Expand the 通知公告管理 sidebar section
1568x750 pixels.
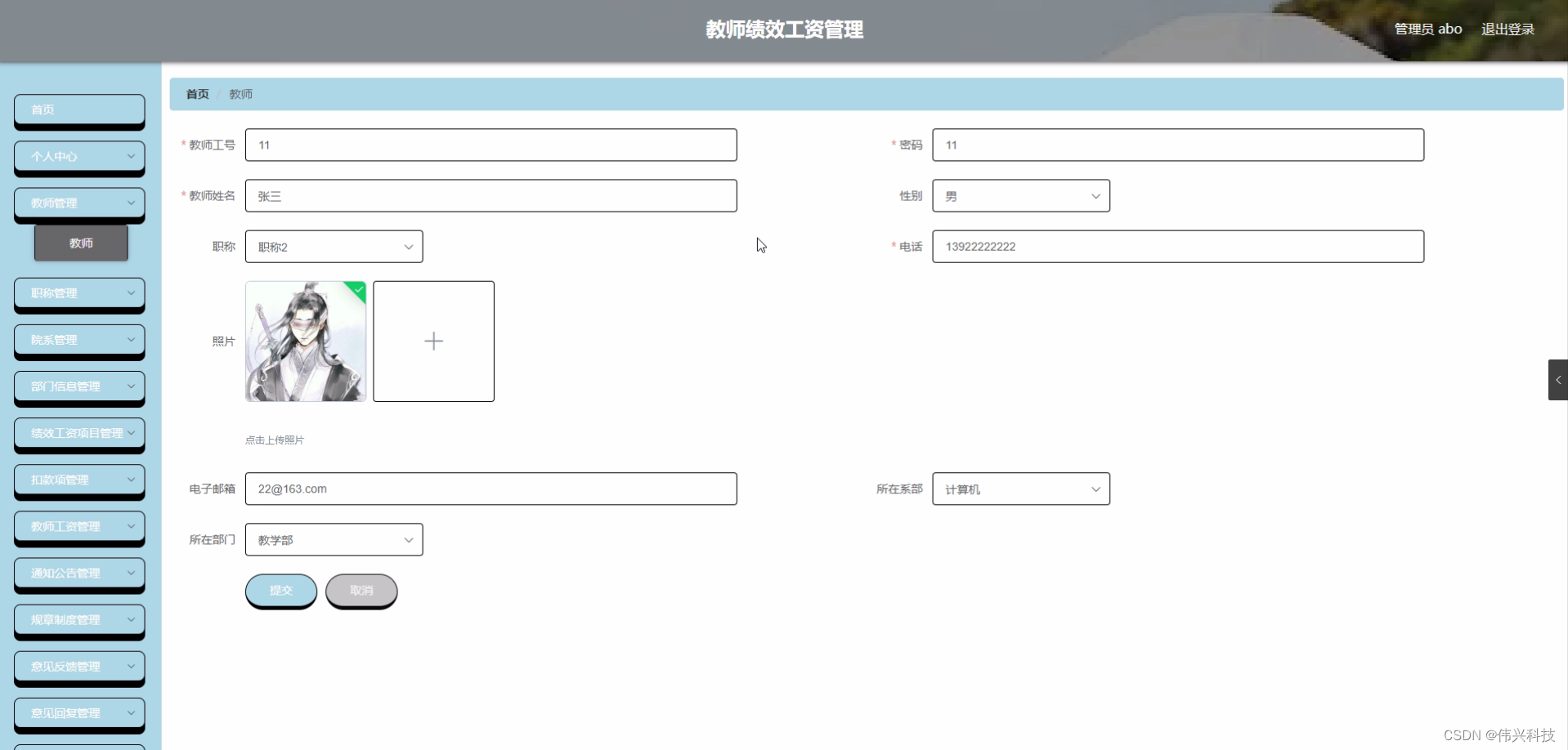pyautogui.click(x=78, y=574)
